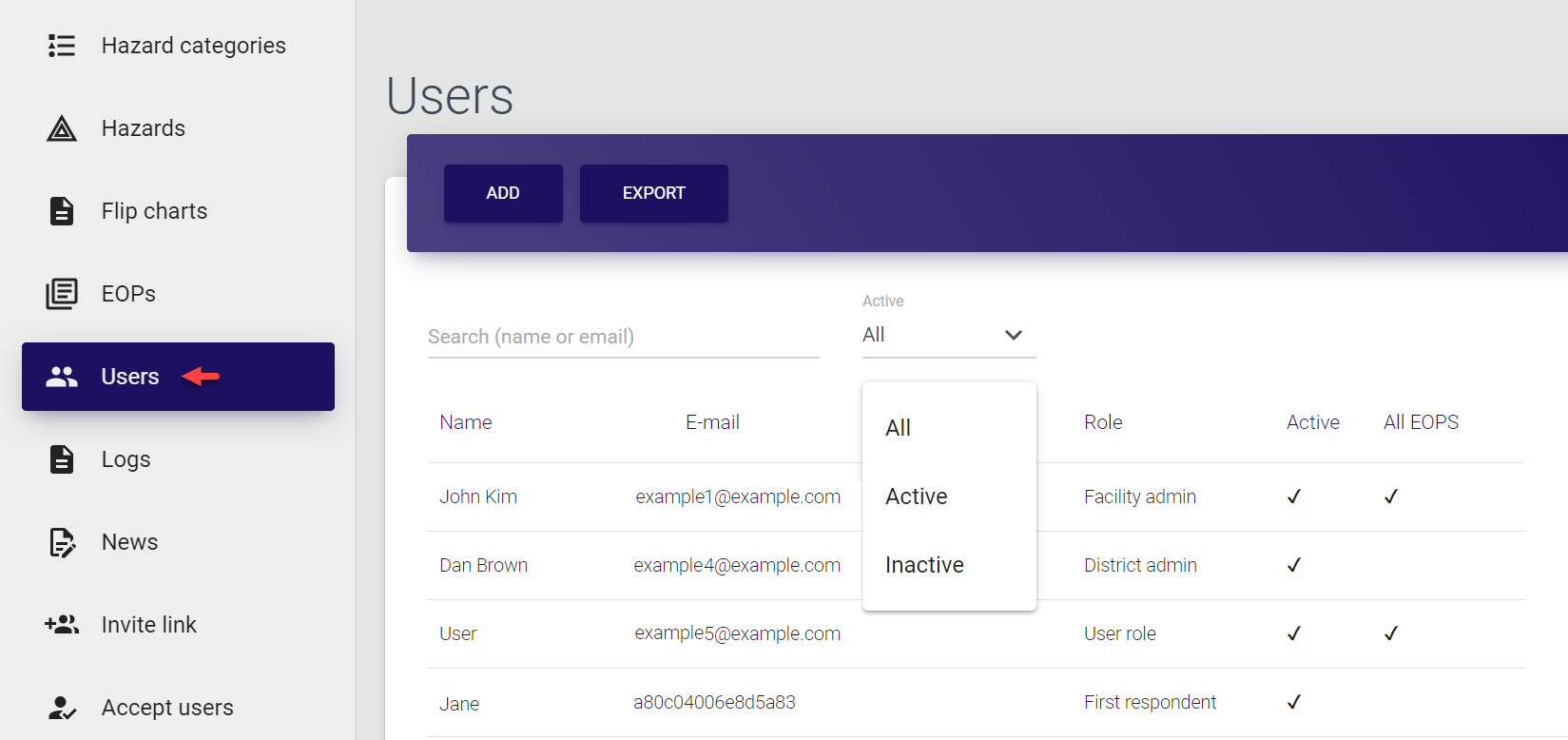Viewport: 1568px width, 740px height.
Task: Click the Hazards warning triangle icon
Action: 62,128
